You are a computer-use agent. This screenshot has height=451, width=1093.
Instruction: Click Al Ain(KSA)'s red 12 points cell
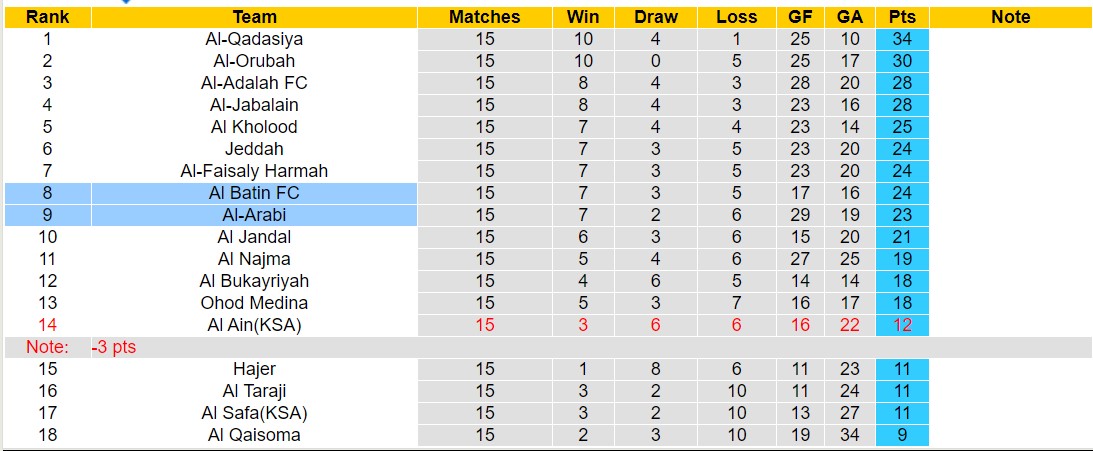[902, 325]
